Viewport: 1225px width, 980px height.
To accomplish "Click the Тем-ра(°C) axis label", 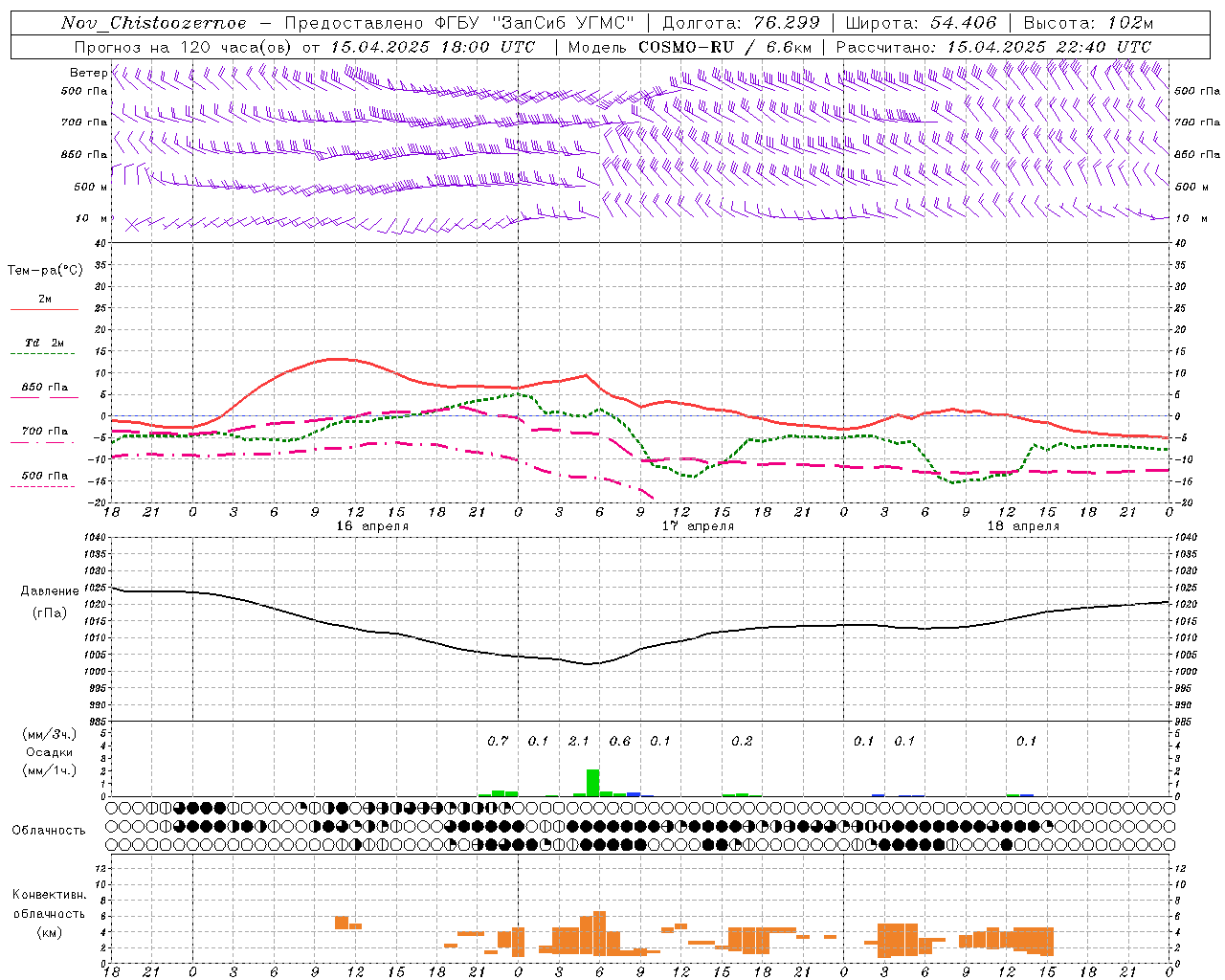I will (x=45, y=271).
